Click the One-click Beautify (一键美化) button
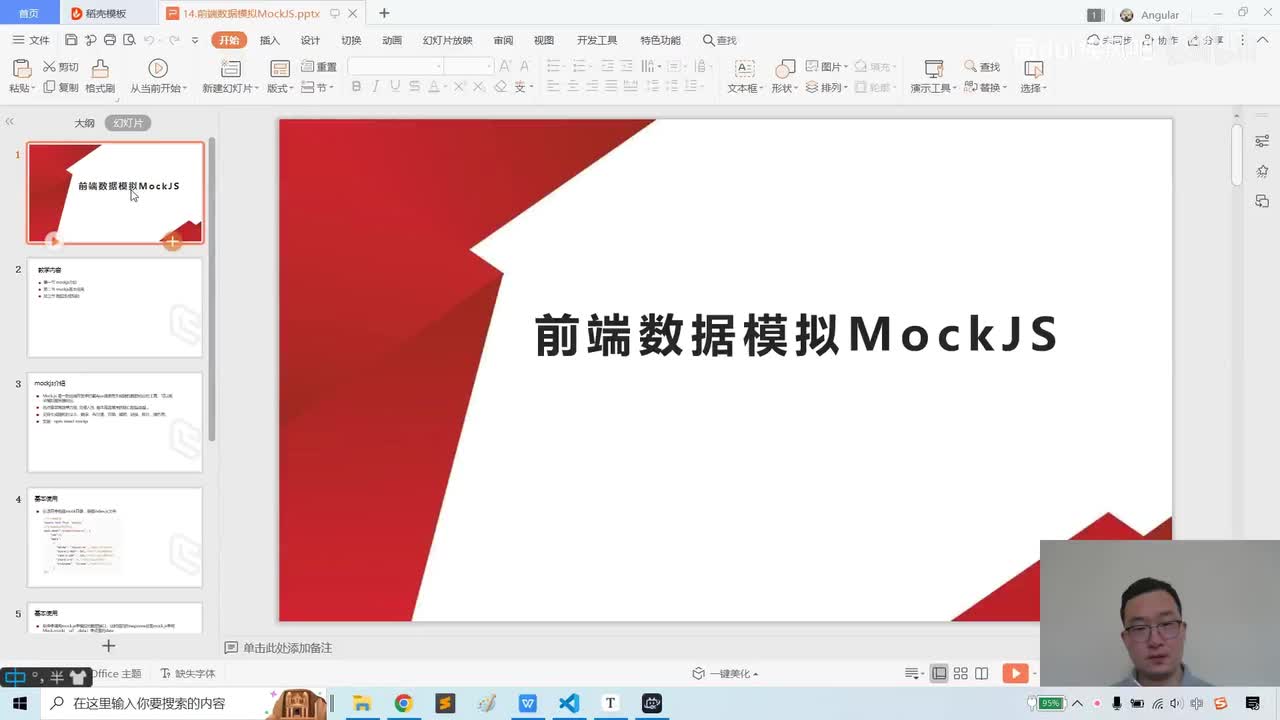1280x720 pixels. pyautogui.click(x=725, y=674)
